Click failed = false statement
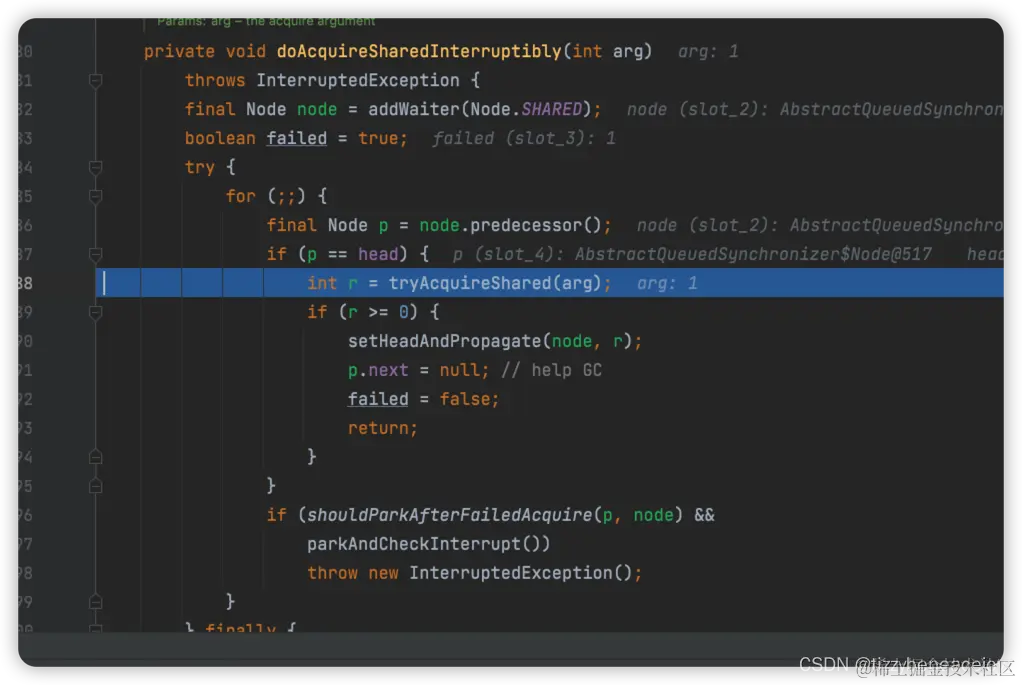The image size is (1022, 685). 423,399
